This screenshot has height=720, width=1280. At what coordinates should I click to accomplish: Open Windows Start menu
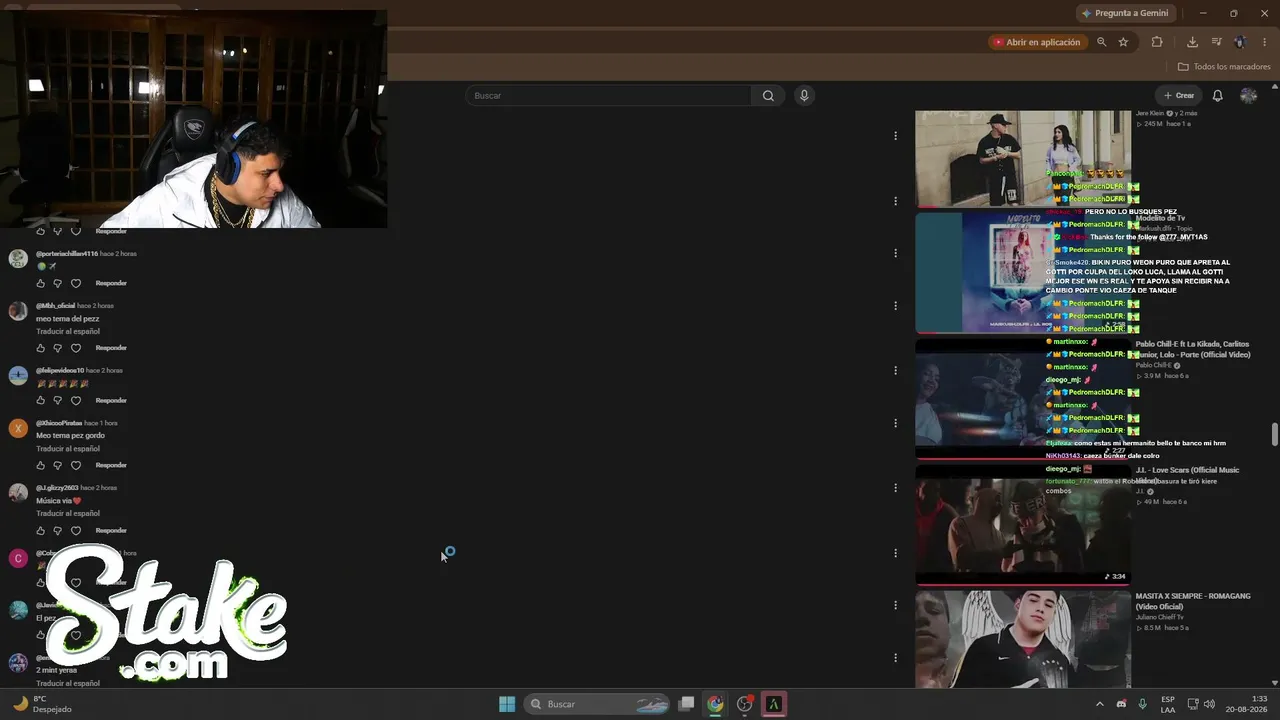click(x=507, y=704)
